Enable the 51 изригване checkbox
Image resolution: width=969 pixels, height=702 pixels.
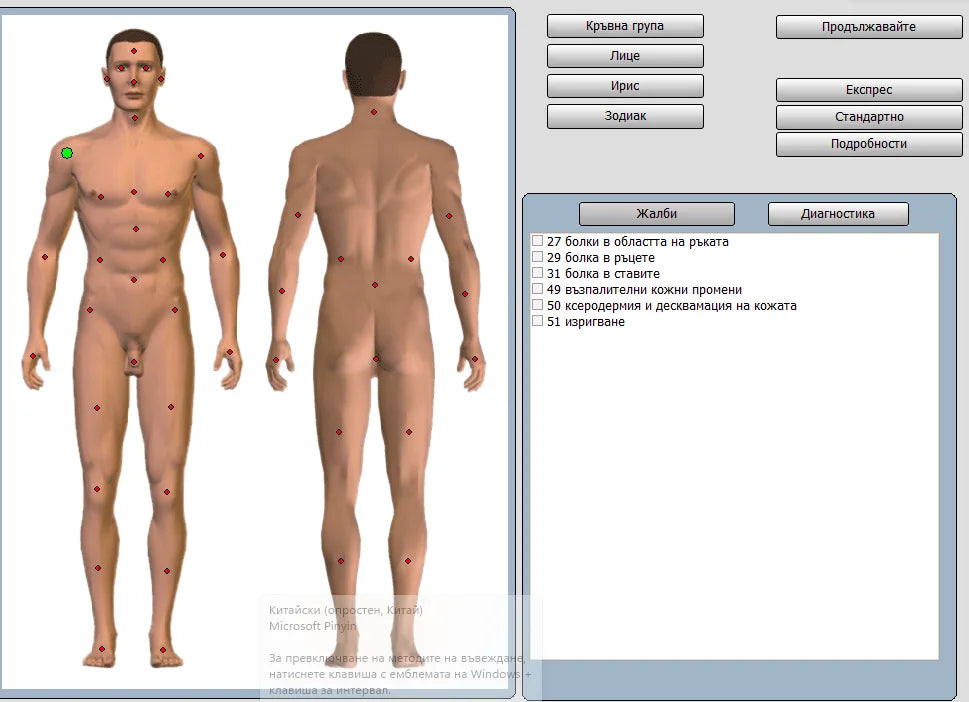tap(538, 321)
